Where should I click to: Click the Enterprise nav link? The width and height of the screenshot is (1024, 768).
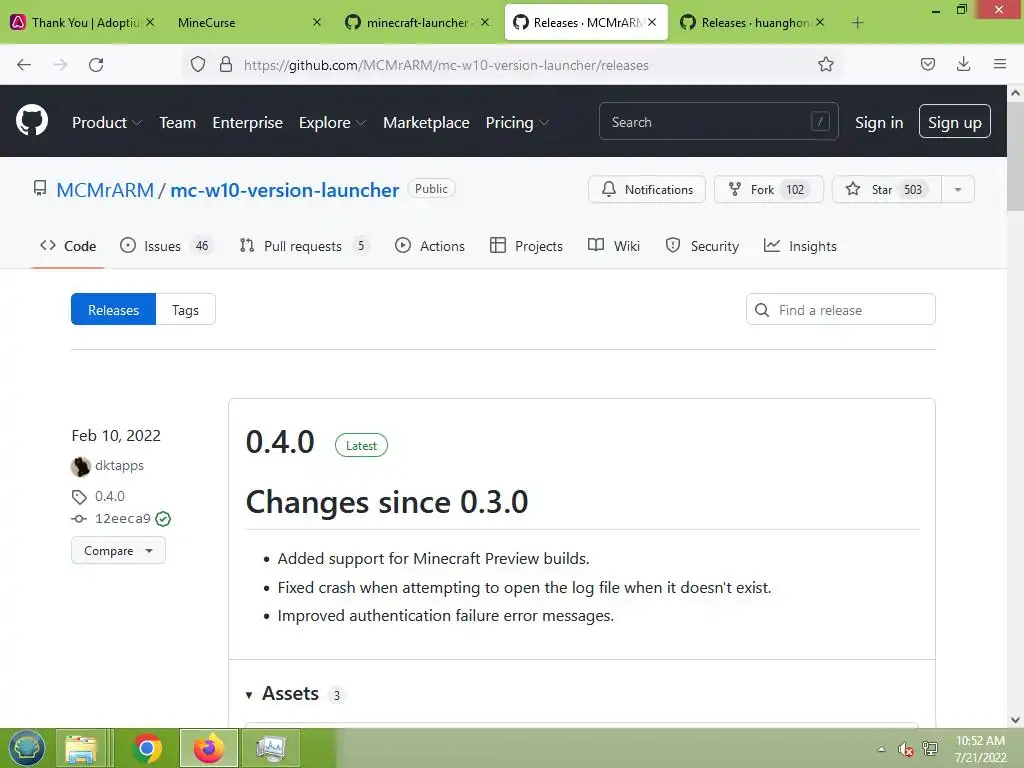pyautogui.click(x=248, y=122)
